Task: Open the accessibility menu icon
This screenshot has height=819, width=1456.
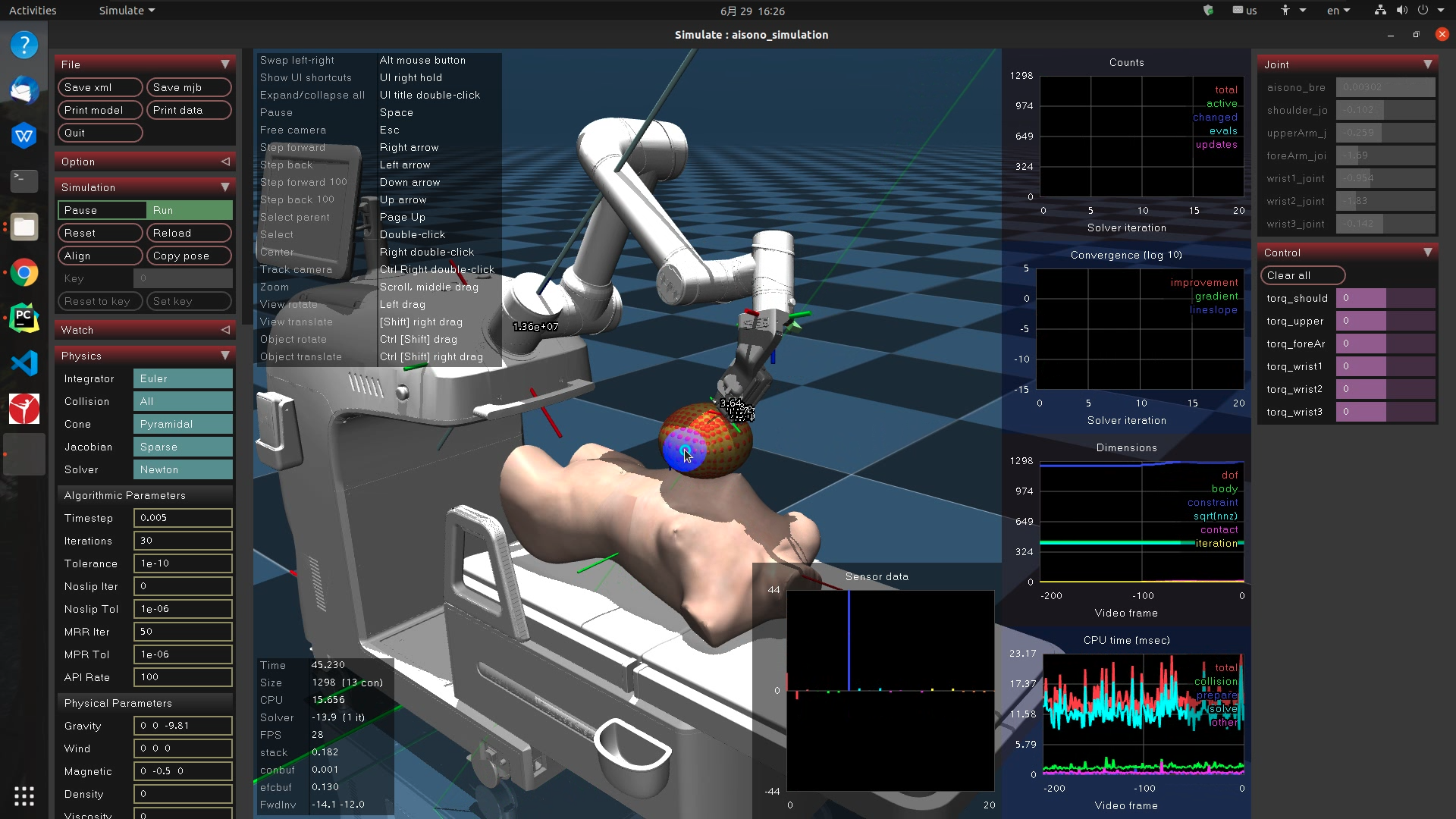Action: point(1285,11)
